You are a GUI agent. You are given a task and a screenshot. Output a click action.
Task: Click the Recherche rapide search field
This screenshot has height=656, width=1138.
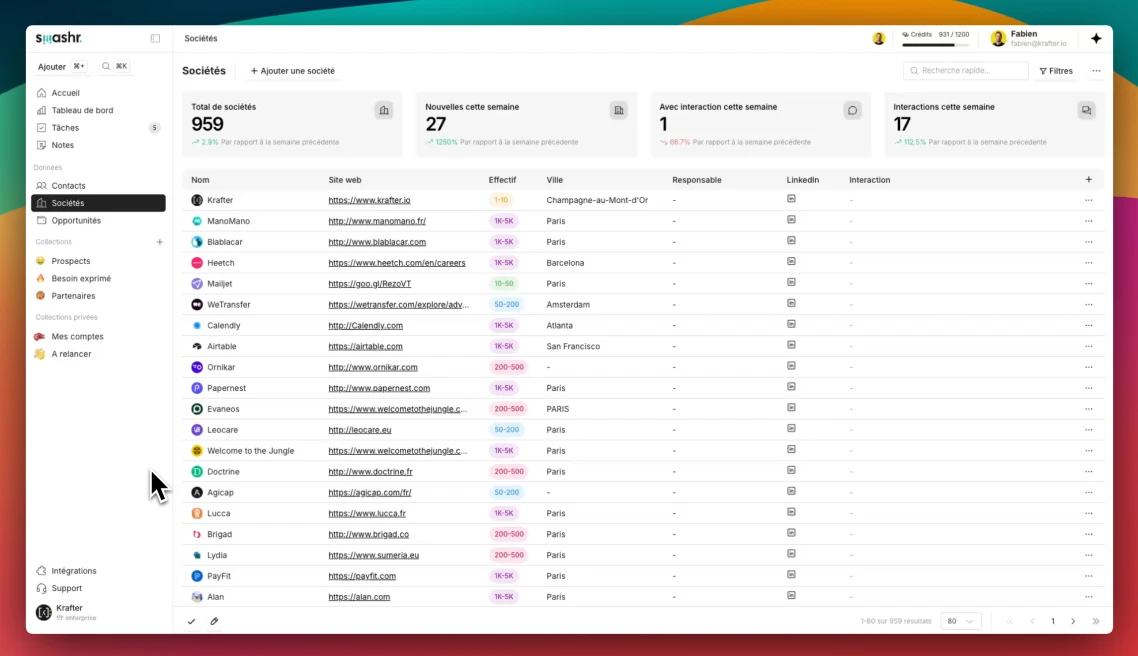(x=965, y=70)
